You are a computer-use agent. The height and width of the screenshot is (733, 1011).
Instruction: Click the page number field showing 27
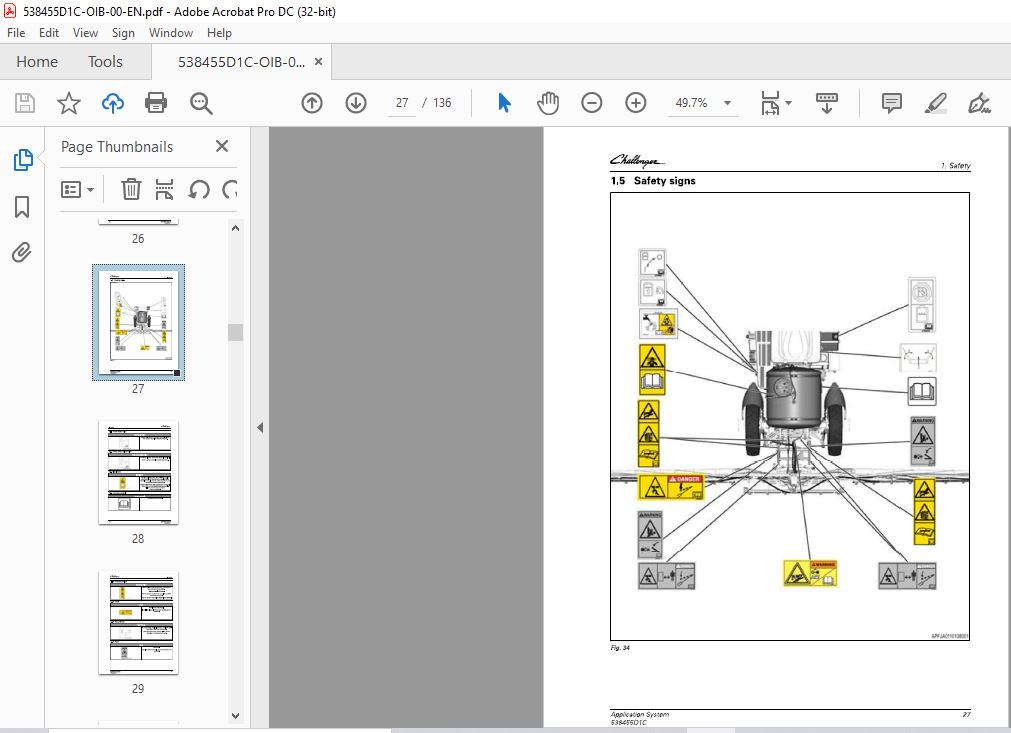(402, 103)
